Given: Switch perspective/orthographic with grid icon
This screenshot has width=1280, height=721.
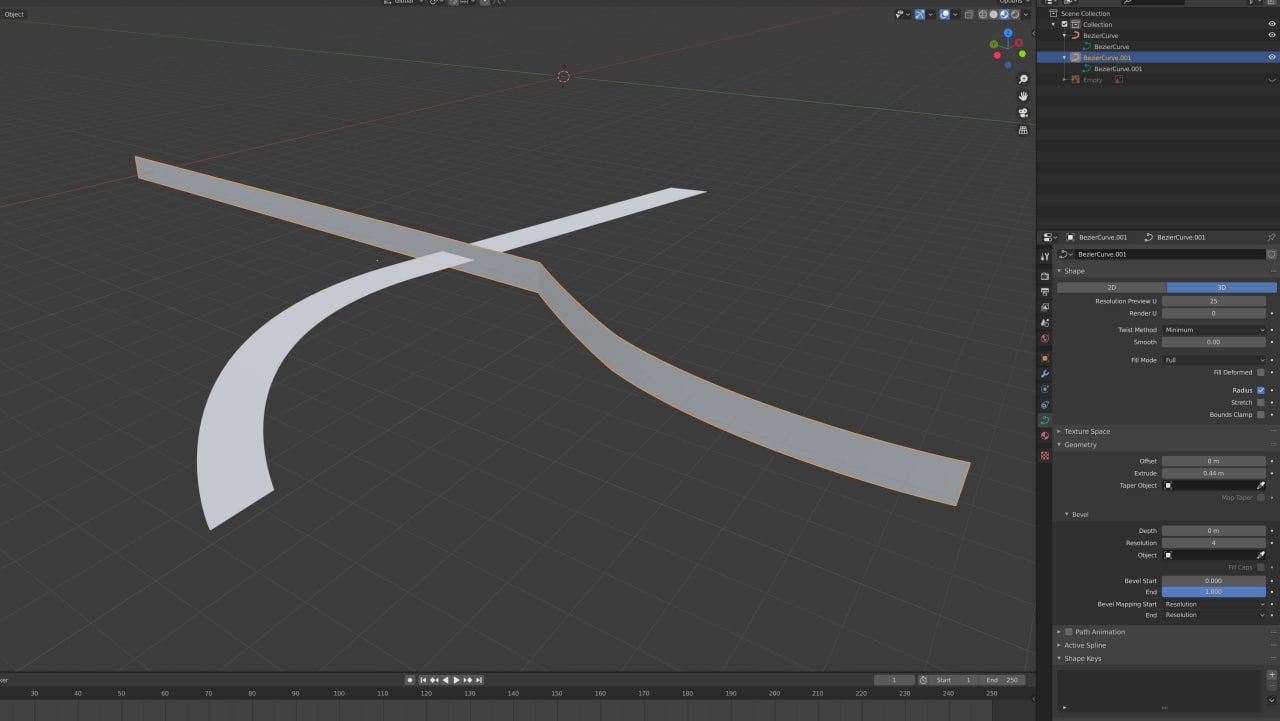Looking at the screenshot, I should click(x=1023, y=130).
